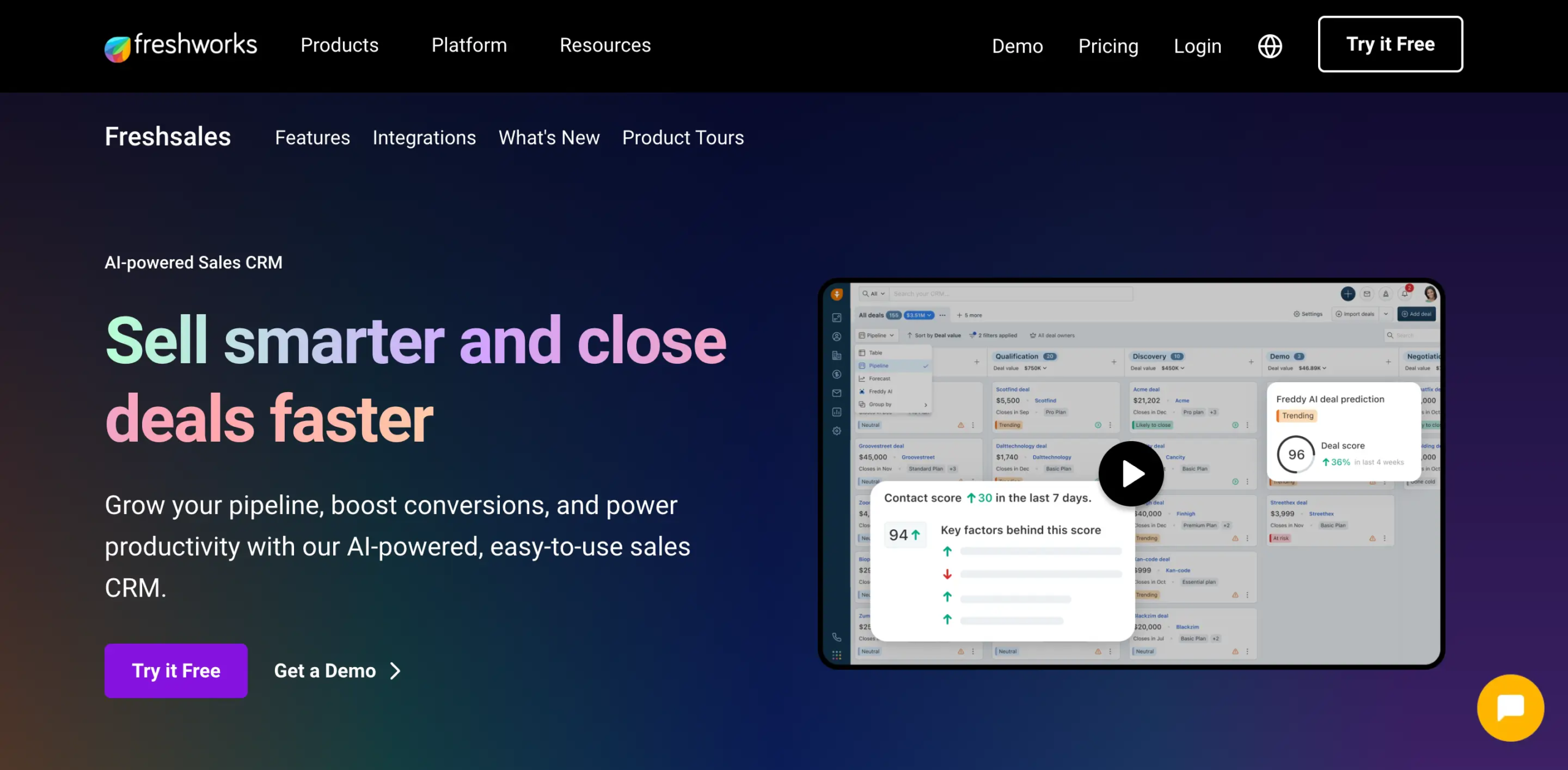Click the Login link
This screenshot has width=1568, height=770.
1197,46
